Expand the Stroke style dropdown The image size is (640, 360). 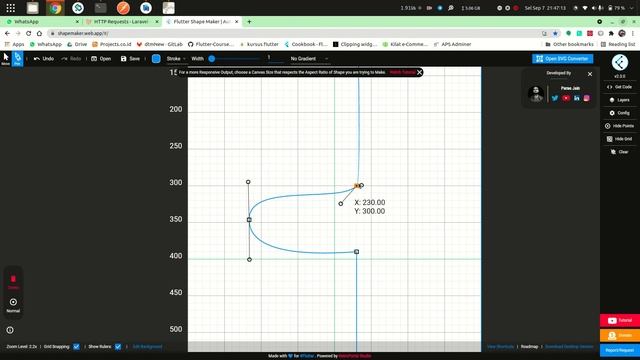(x=176, y=59)
